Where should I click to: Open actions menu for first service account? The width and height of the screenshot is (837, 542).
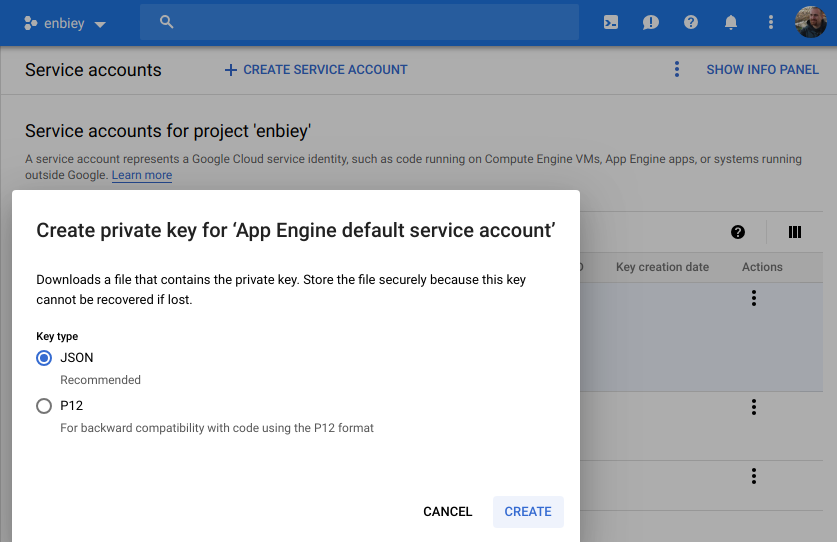754,298
